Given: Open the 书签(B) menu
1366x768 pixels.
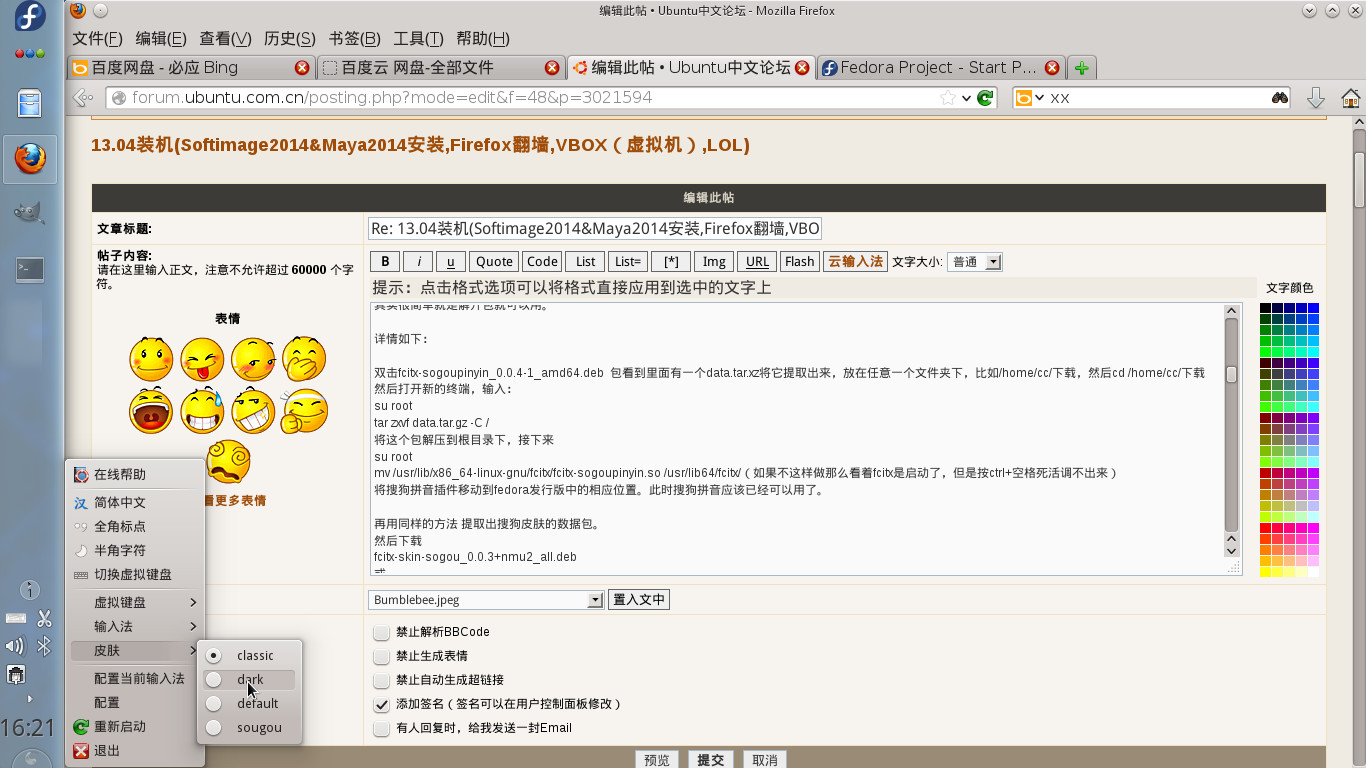Looking at the screenshot, I should (x=354, y=39).
